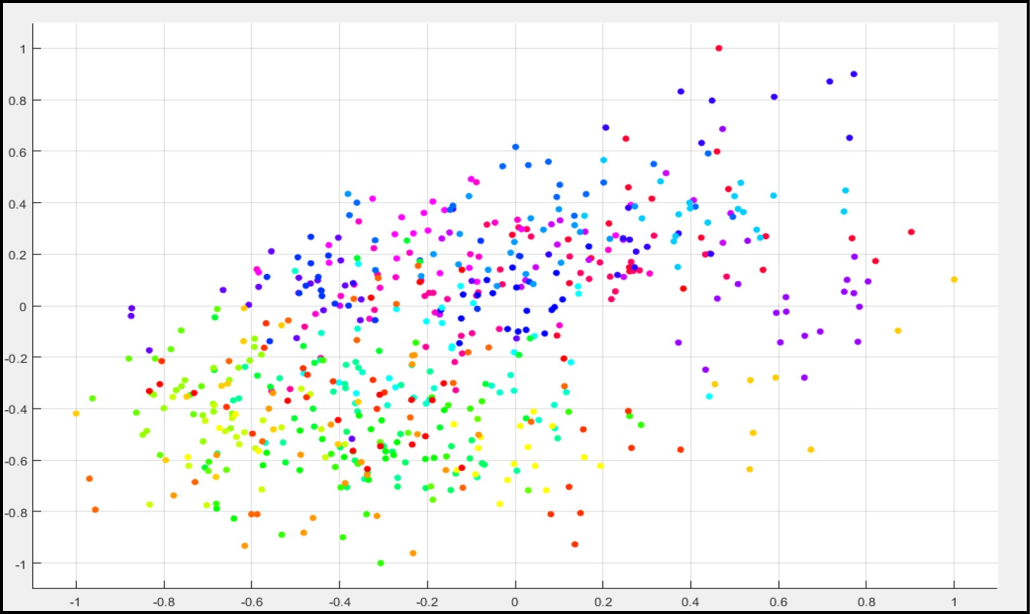
Task: Click the highest purple point in top-right
Action: [x=854, y=74]
